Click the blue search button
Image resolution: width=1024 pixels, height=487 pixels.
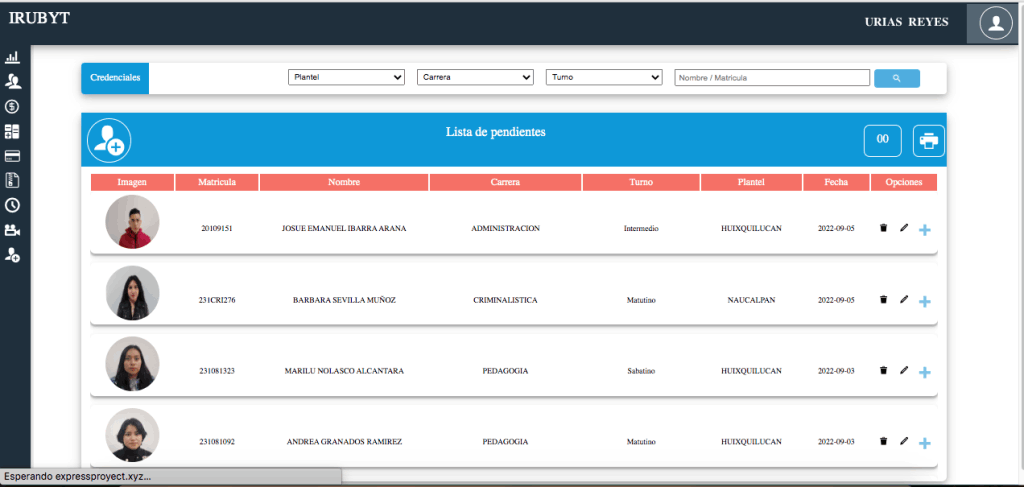(x=896, y=78)
